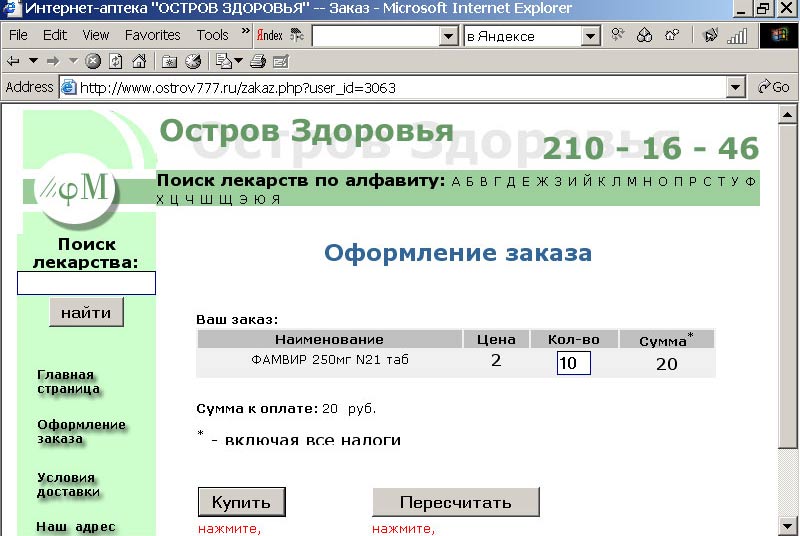The image size is (800, 536).
Task: Go to the Home page icon
Action: click(x=139, y=62)
